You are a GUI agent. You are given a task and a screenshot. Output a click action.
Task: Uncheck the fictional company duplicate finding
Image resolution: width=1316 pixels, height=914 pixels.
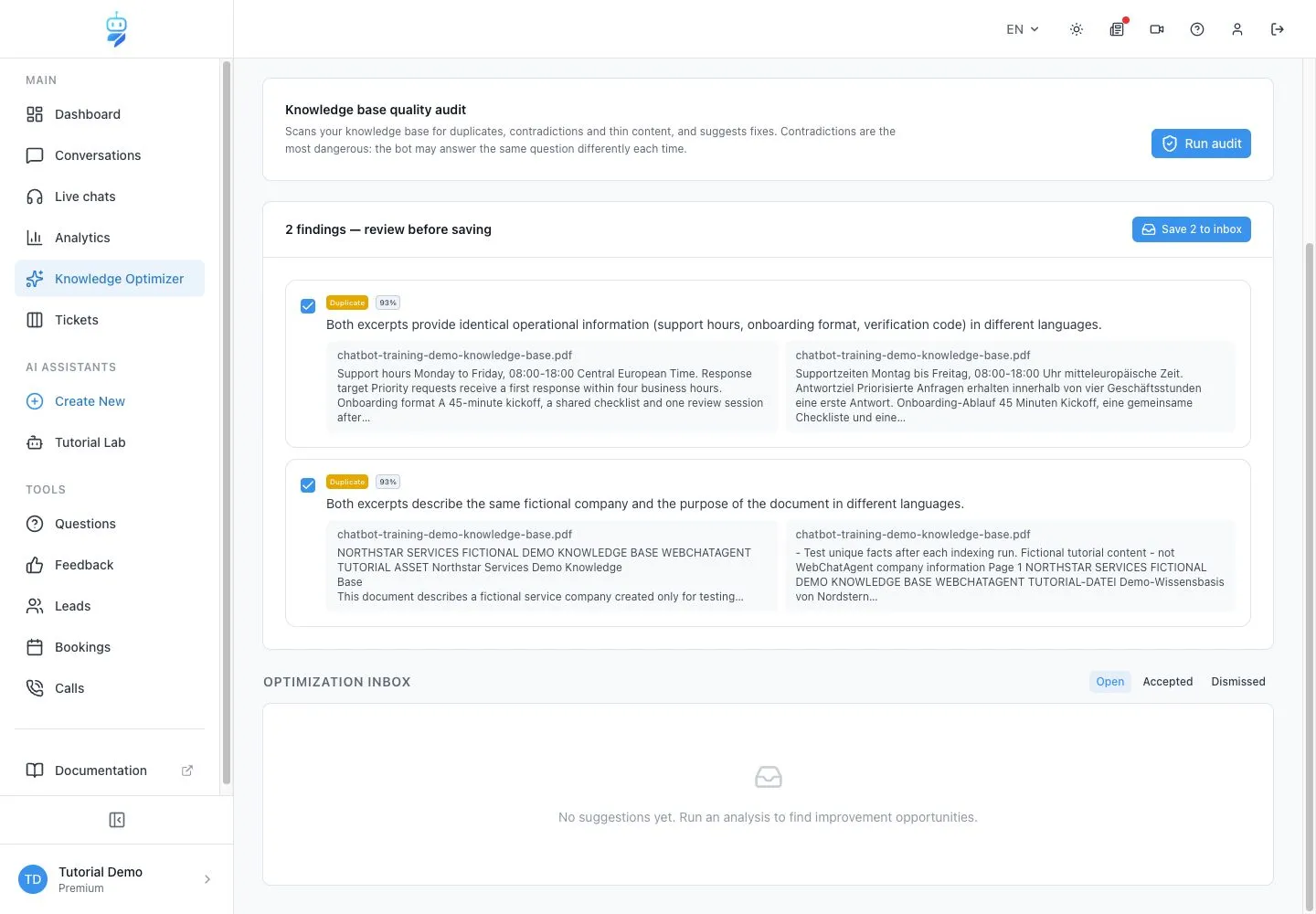[x=308, y=485]
